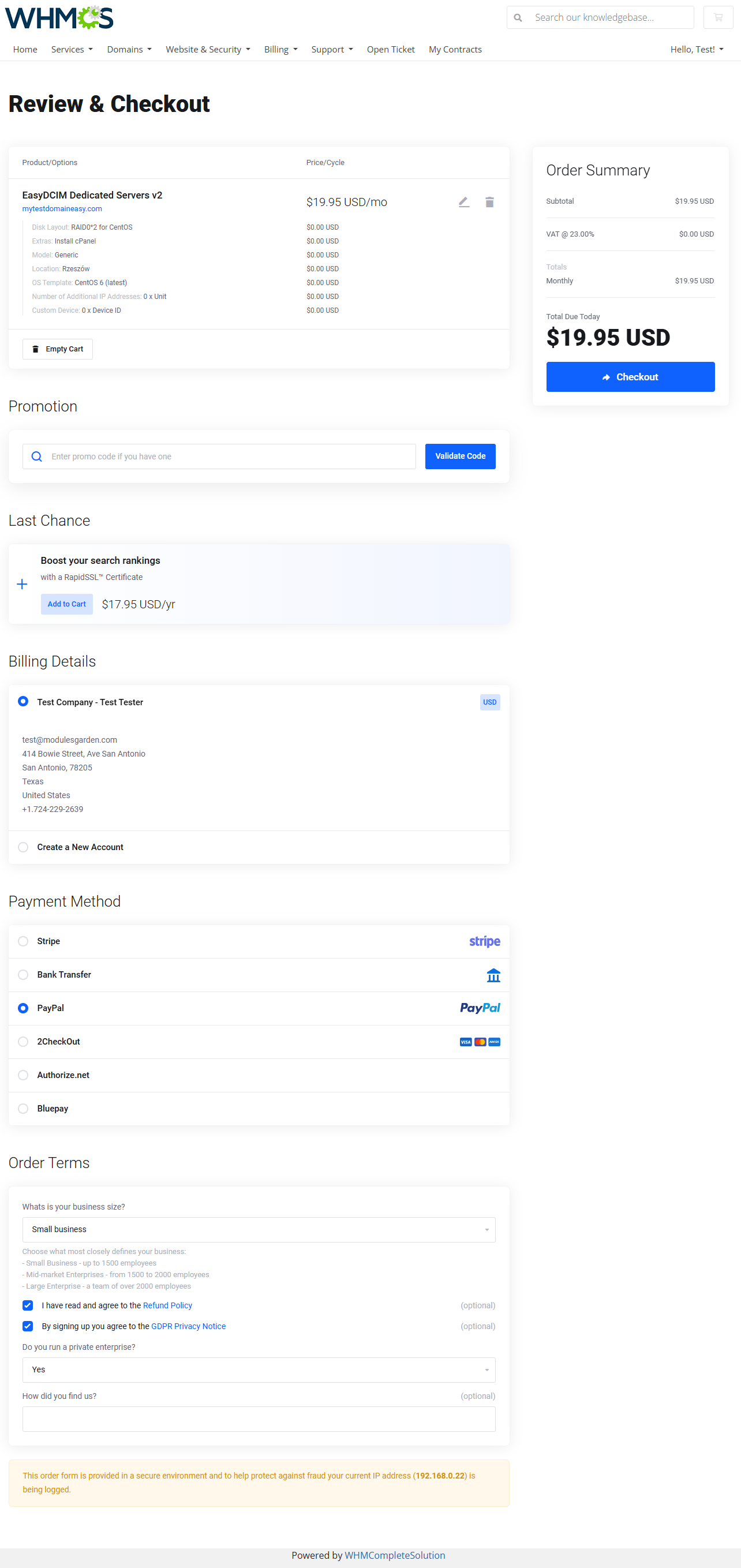Click the Empty Cart button
741x1568 pixels.
pyautogui.click(x=57, y=349)
